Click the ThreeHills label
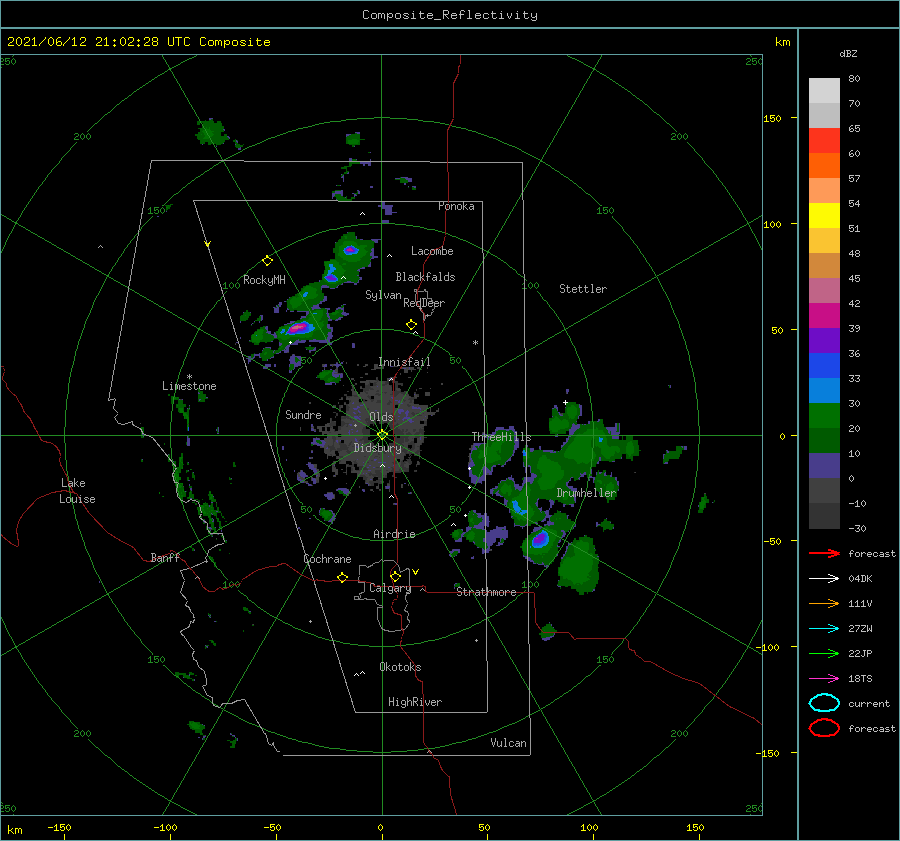The height and width of the screenshot is (841, 900). click(501, 437)
